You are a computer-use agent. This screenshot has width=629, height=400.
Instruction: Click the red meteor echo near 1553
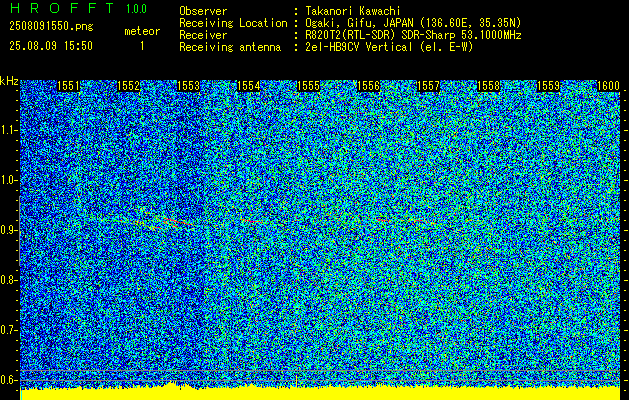pos(178,222)
